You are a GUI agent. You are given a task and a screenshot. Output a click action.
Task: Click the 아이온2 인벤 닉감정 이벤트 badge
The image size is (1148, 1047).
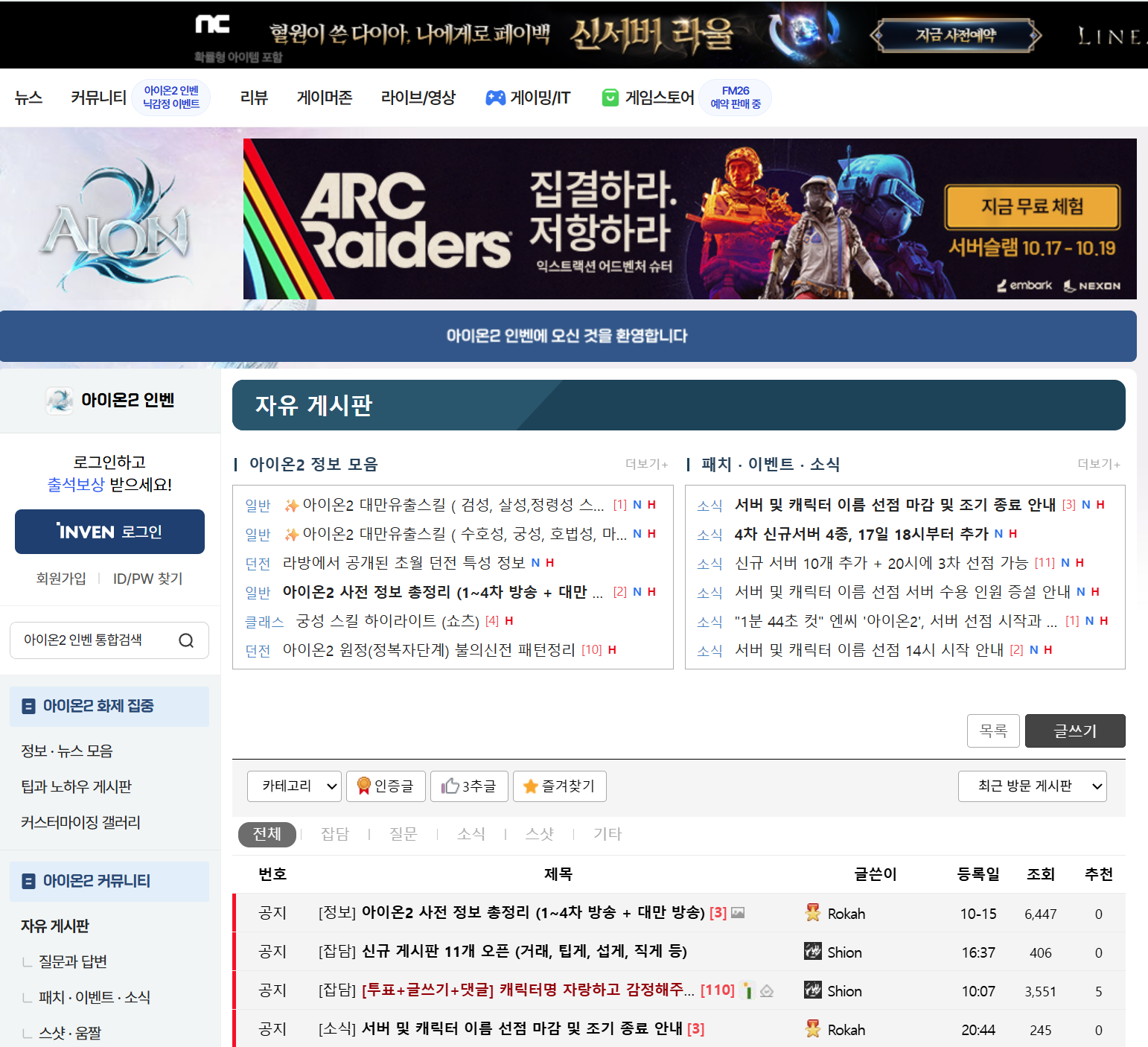point(171,98)
